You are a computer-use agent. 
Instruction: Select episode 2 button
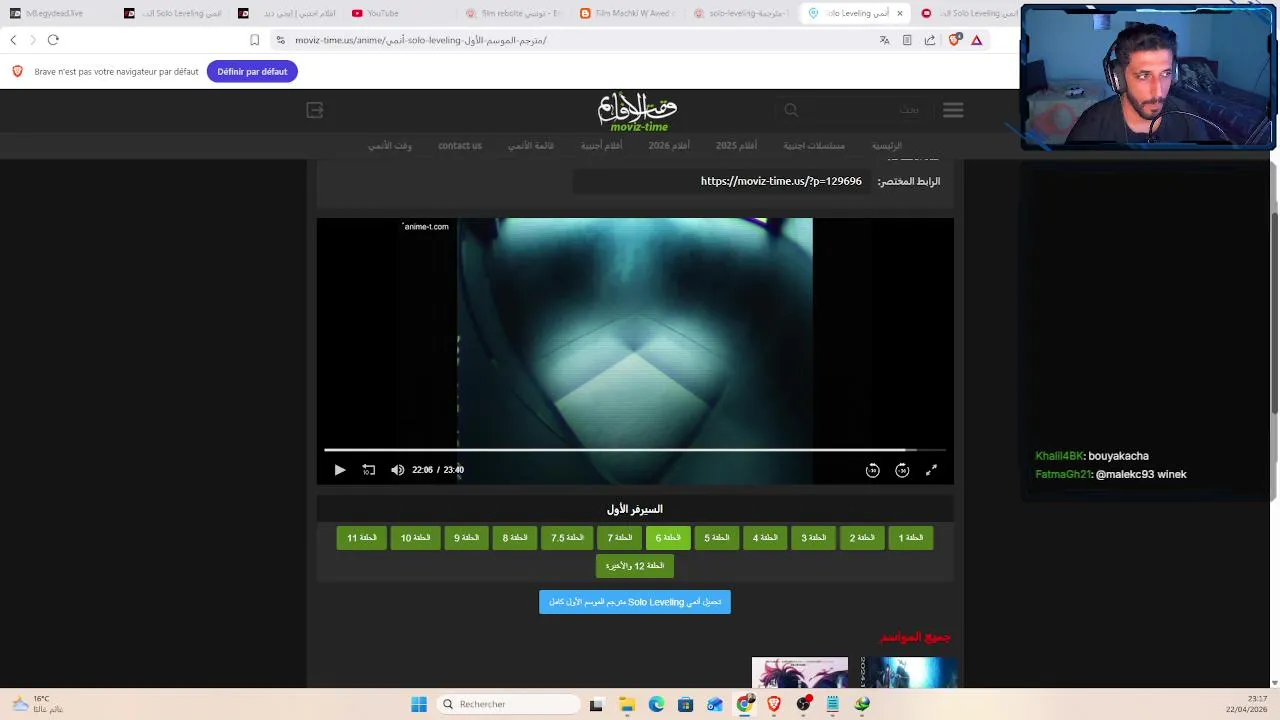tap(862, 538)
